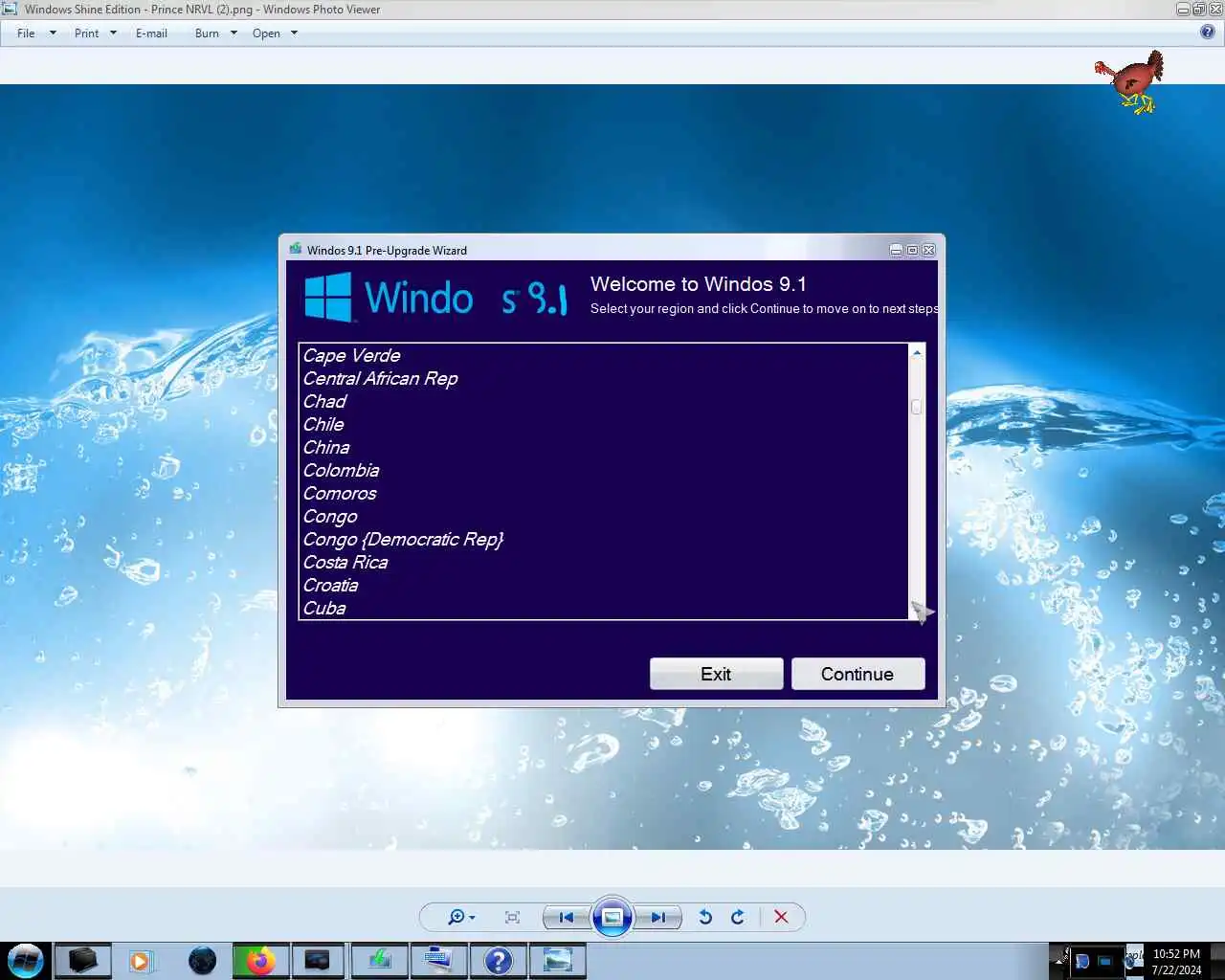
Task: Click the Actual Size fit button
Action: tap(512, 917)
